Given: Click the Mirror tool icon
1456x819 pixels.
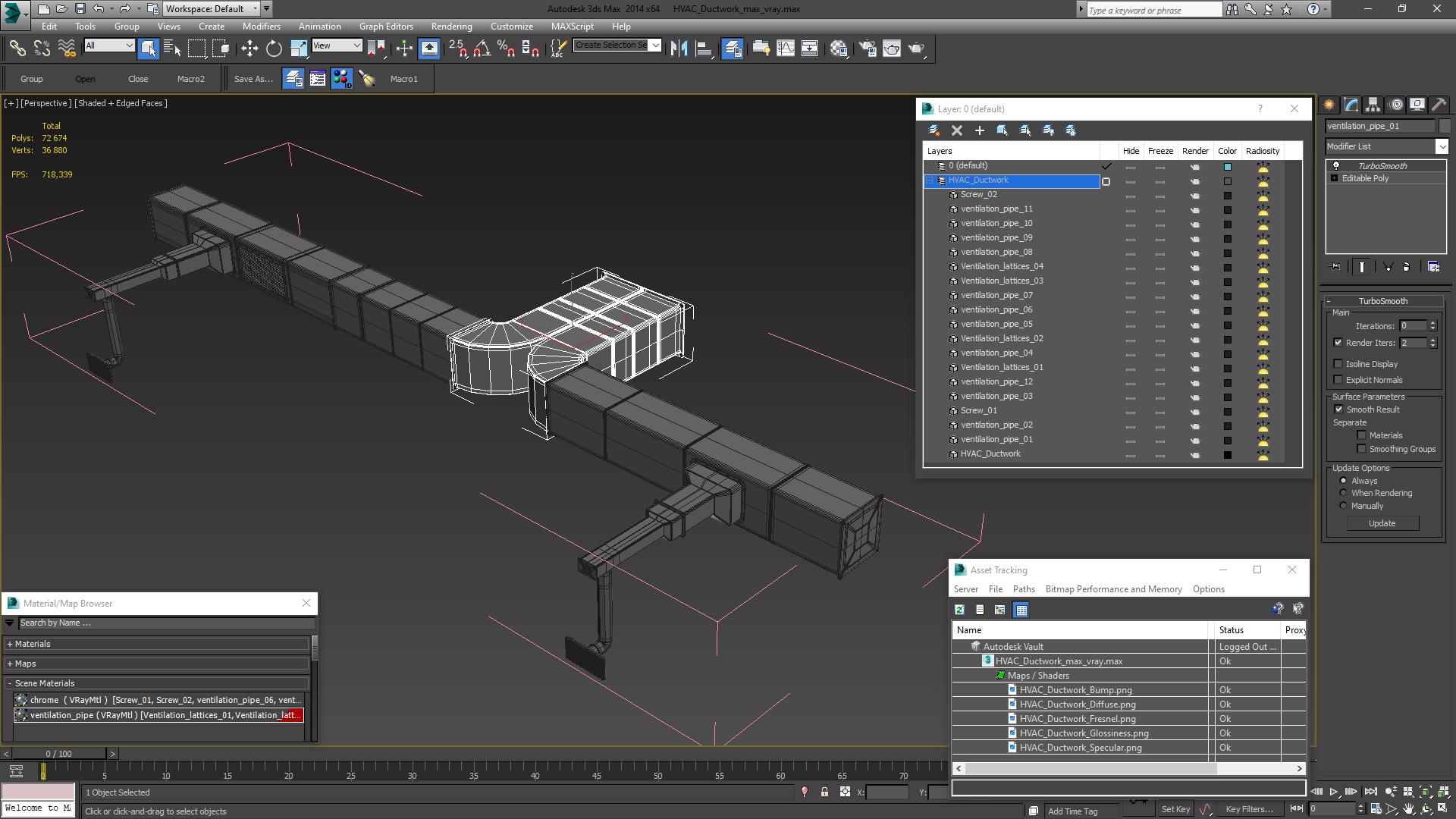Looking at the screenshot, I should pos(679,49).
